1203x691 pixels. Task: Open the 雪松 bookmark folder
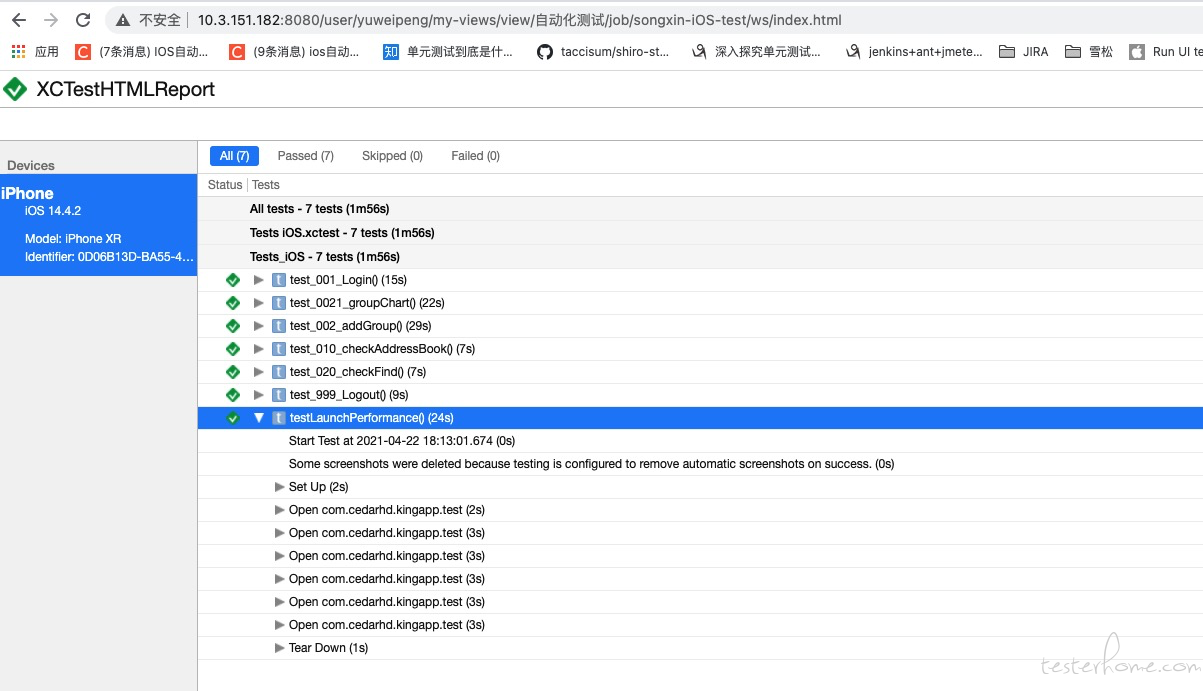1089,51
